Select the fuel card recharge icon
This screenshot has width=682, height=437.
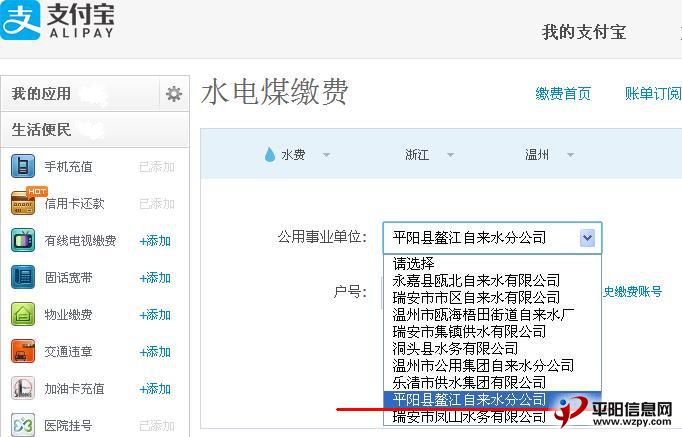[x=23, y=388]
